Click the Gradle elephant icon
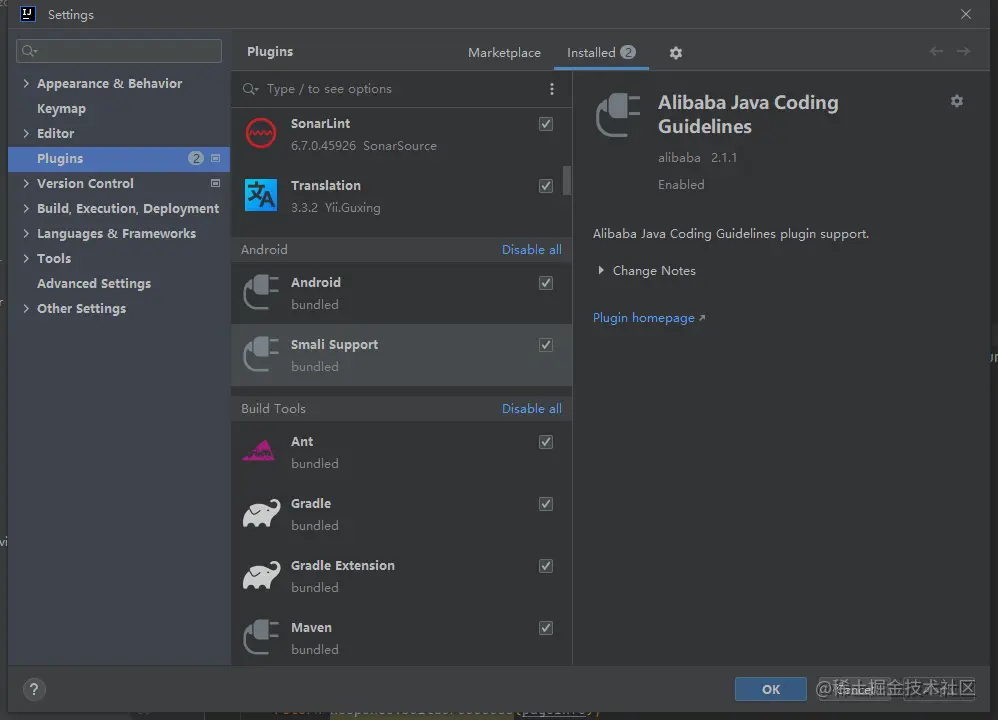 [261, 514]
